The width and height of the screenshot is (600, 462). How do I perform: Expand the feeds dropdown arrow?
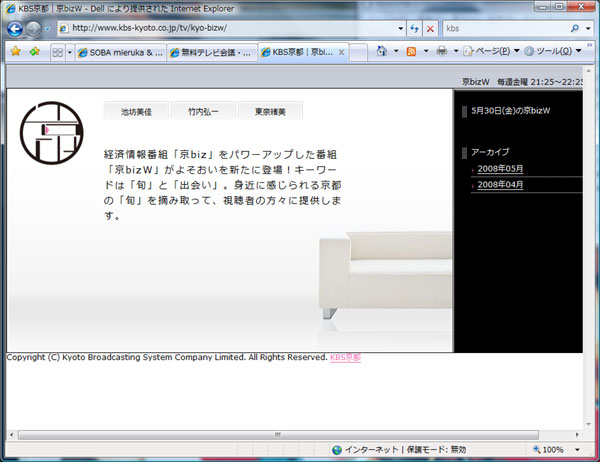pos(426,51)
